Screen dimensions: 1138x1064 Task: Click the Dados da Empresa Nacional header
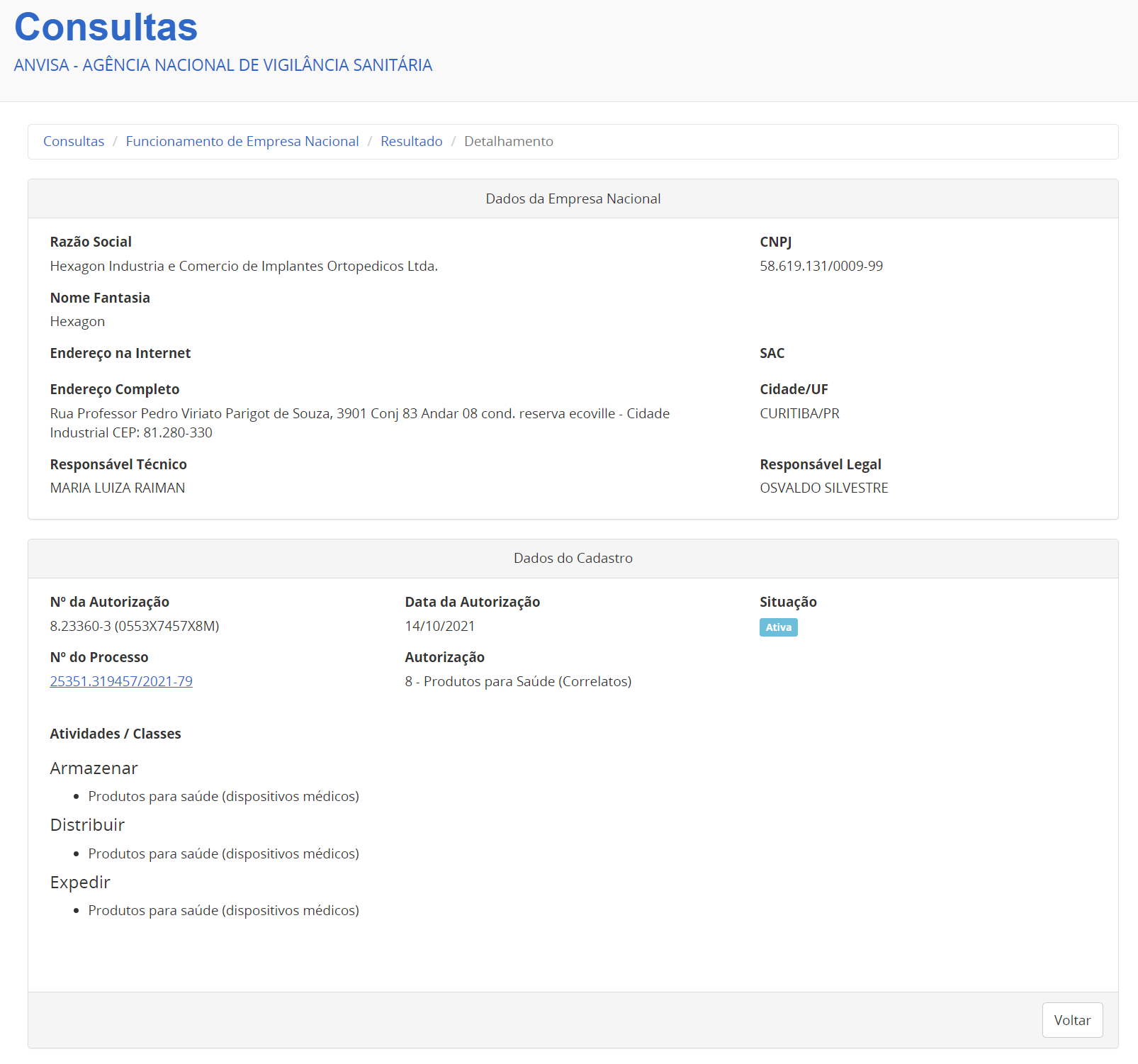click(x=573, y=198)
